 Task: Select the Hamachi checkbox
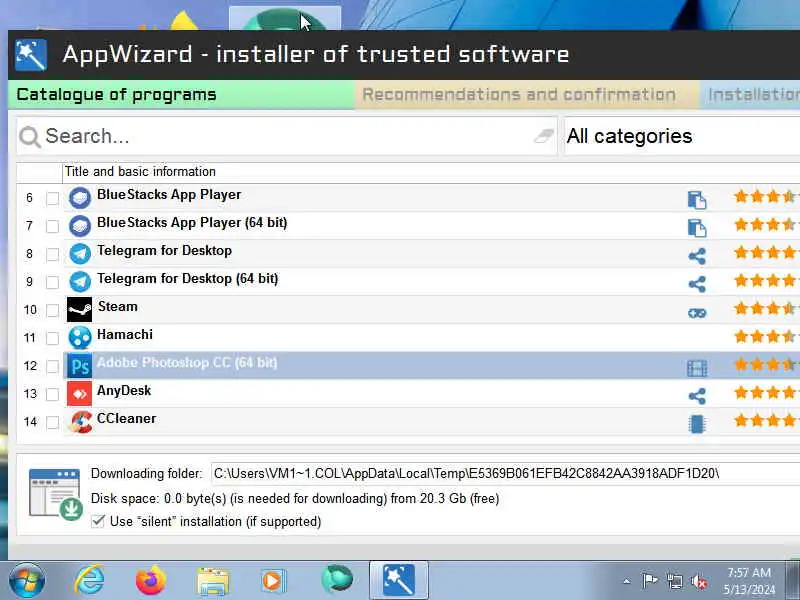[x=52, y=338]
